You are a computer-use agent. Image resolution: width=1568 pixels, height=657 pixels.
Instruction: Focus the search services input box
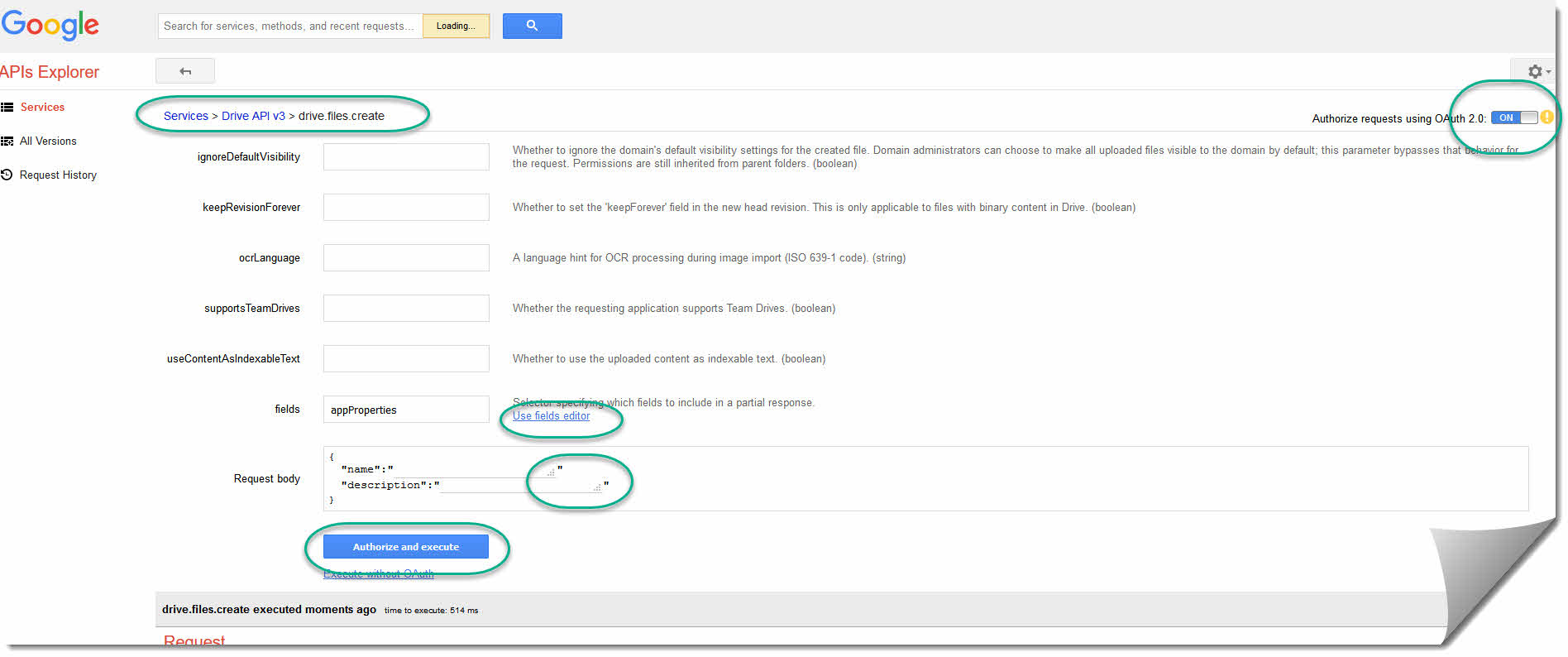290,26
